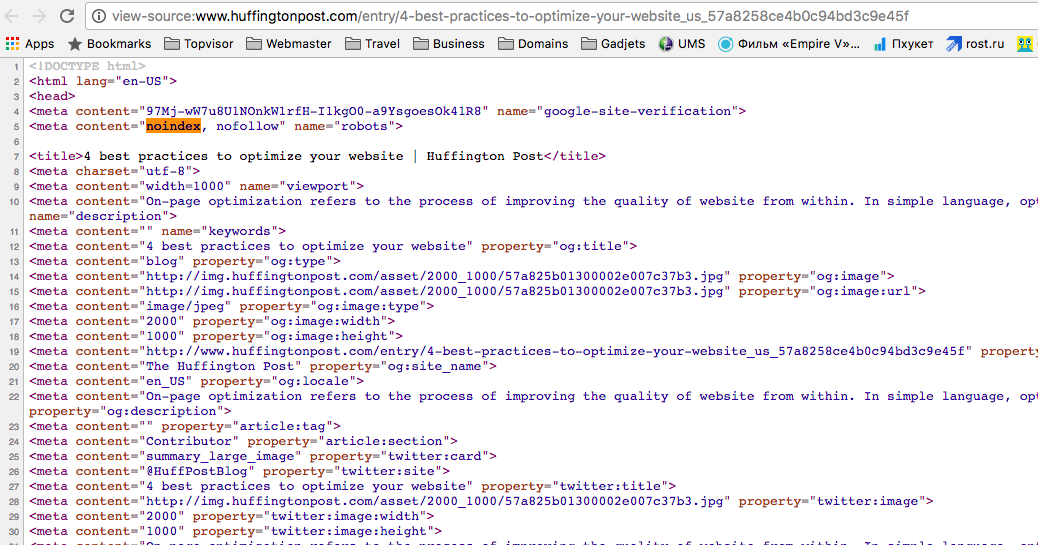Click the "summary_large_image" value
Viewport: 1038px width, 545px height.
(x=220, y=456)
